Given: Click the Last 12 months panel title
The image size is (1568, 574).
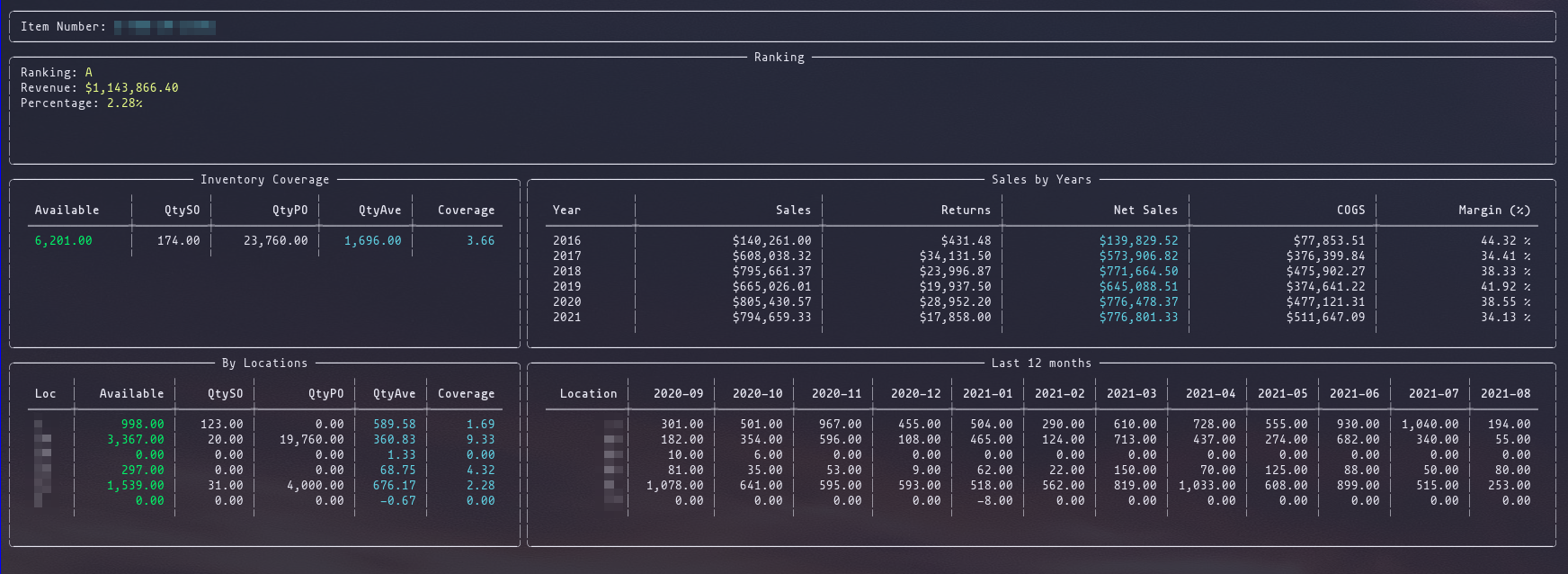Looking at the screenshot, I should (x=1042, y=363).
